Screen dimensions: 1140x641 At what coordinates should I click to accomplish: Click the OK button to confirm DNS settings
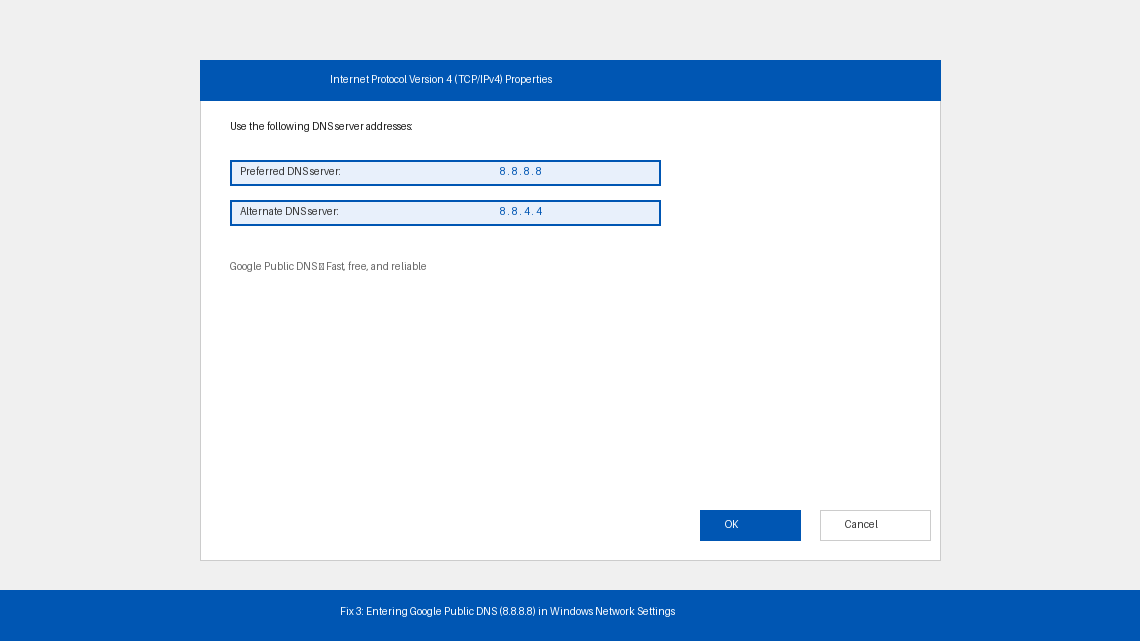[750, 525]
